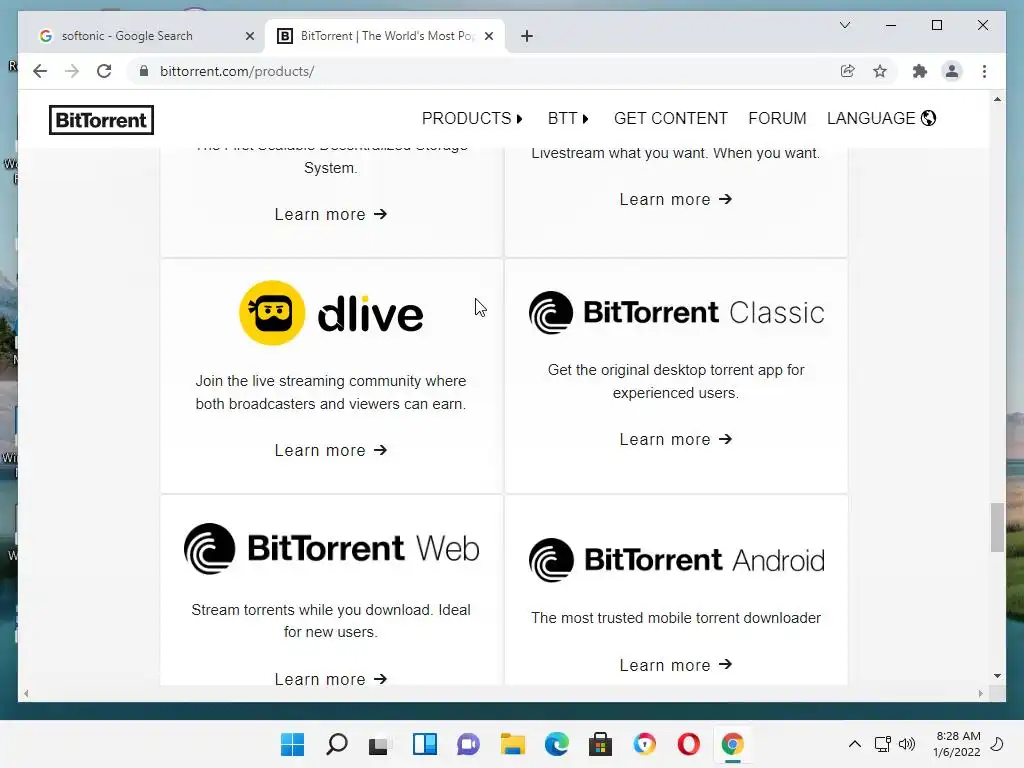
Task: Click 'The most trusted mobile torrent downloader'
Action: pyautogui.click(x=676, y=617)
